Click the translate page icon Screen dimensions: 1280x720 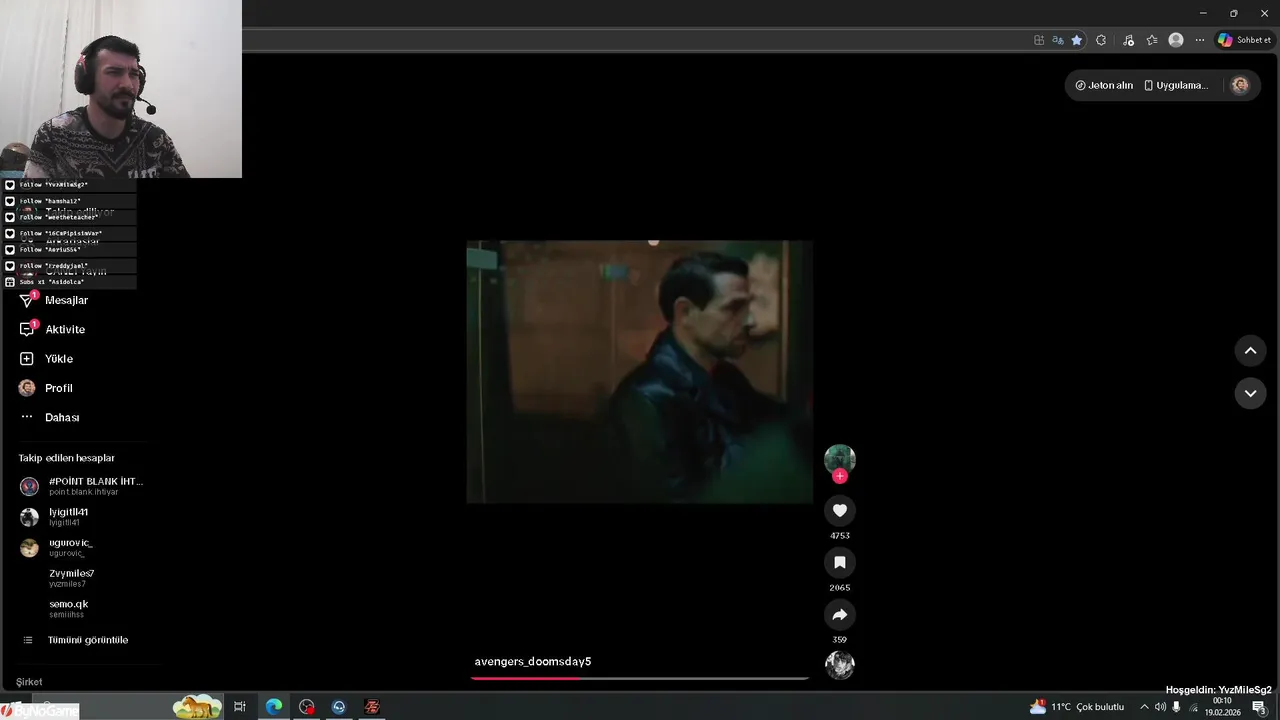(1058, 40)
